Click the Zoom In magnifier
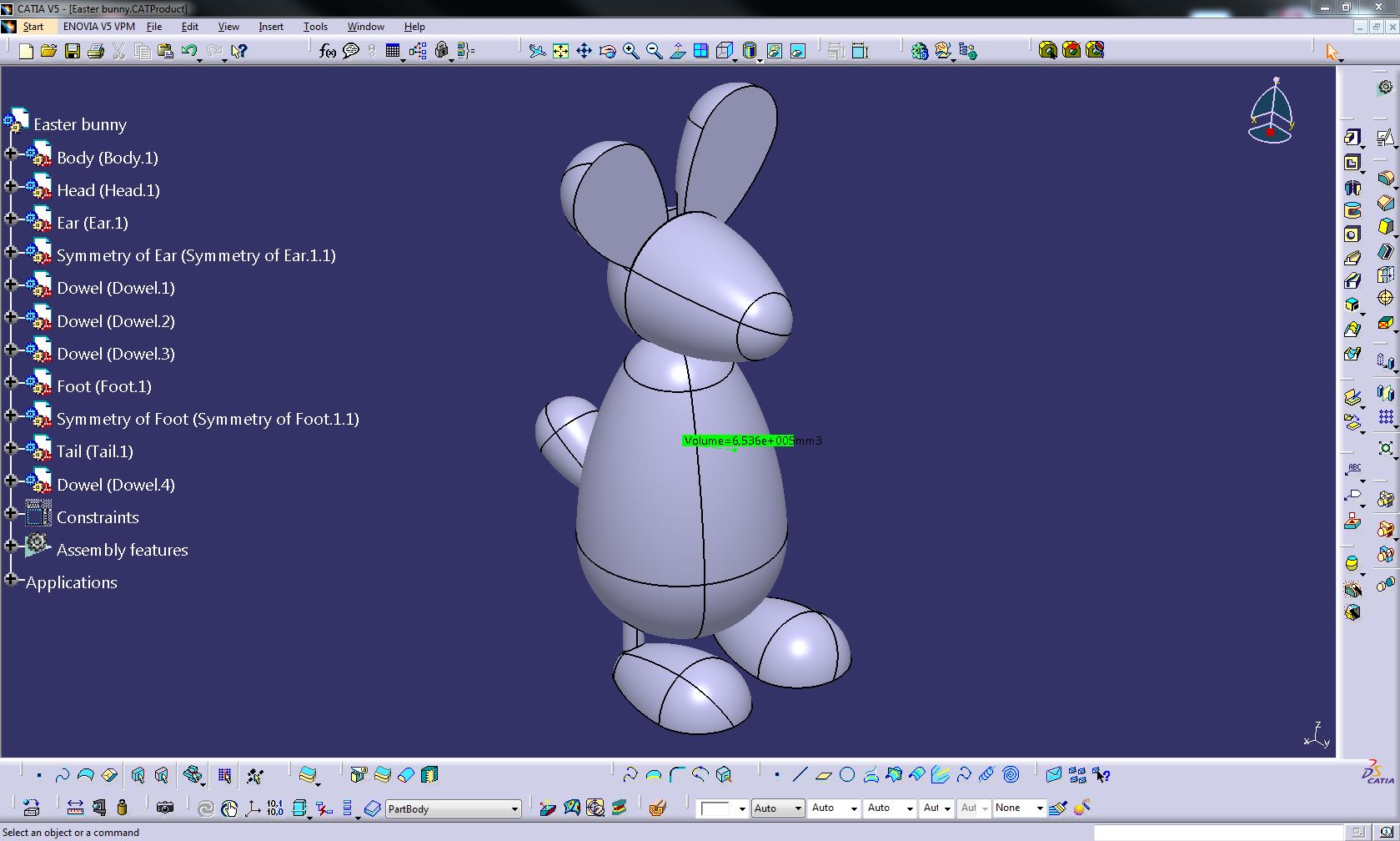This screenshot has width=1400, height=841. point(630,51)
